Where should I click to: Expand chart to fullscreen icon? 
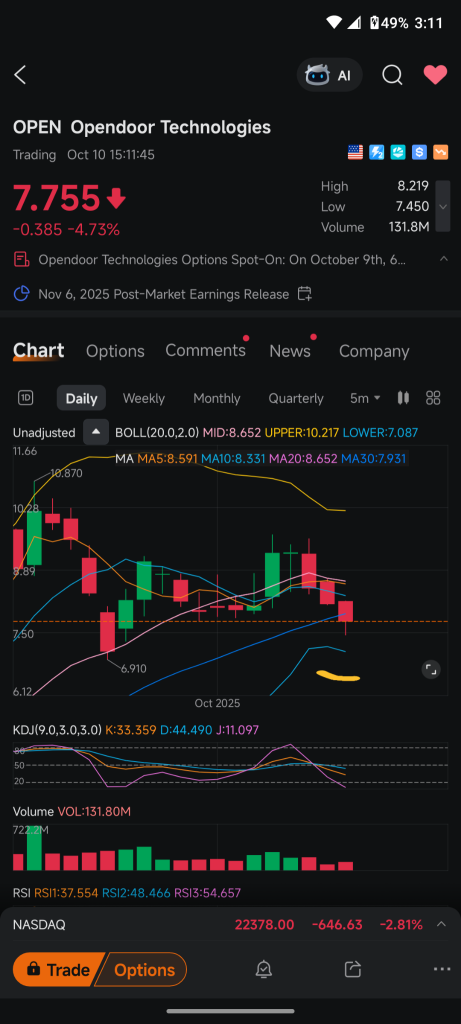(430, 669)
